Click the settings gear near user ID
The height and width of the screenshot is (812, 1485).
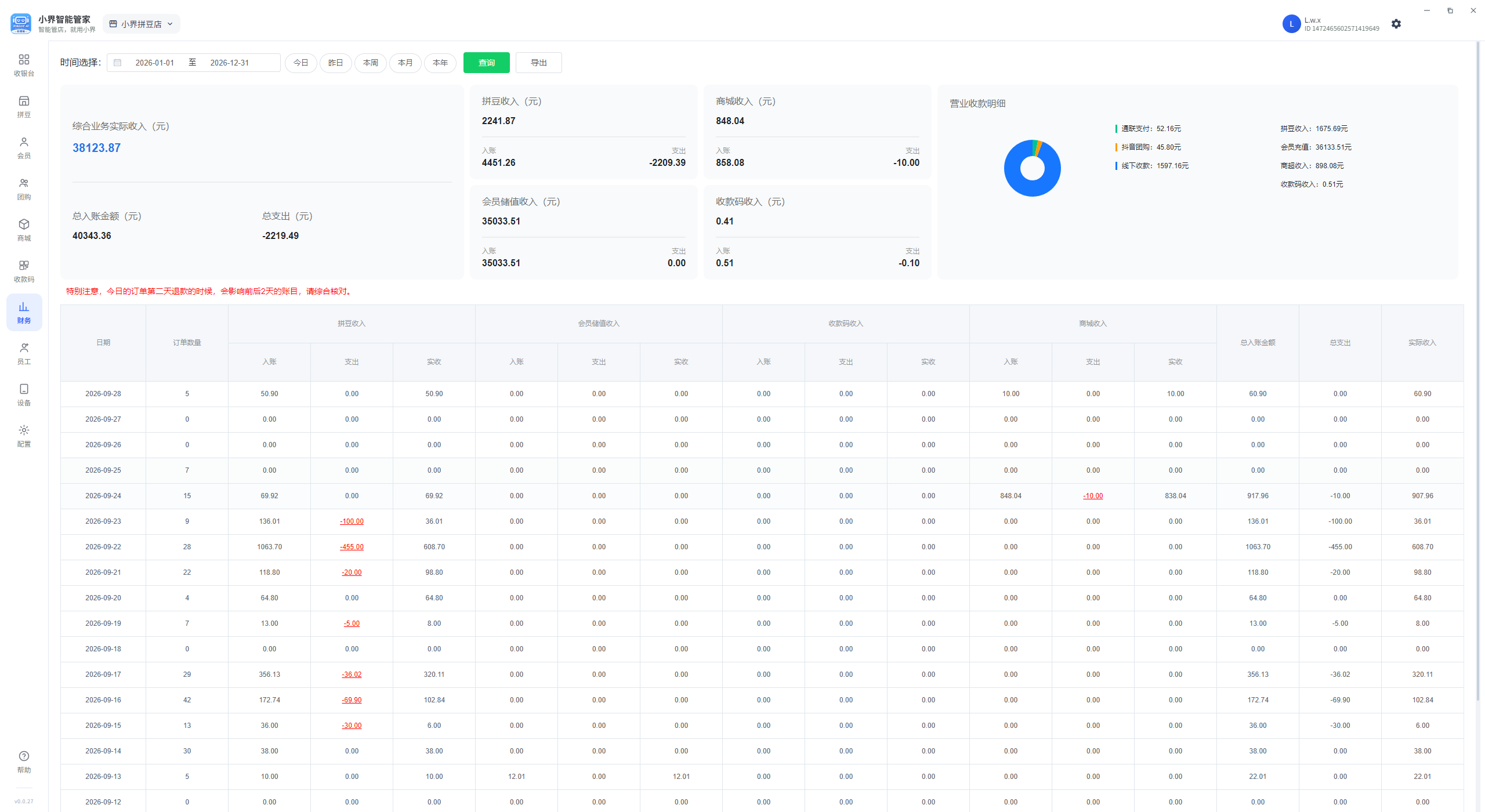tap(1396, 24)
